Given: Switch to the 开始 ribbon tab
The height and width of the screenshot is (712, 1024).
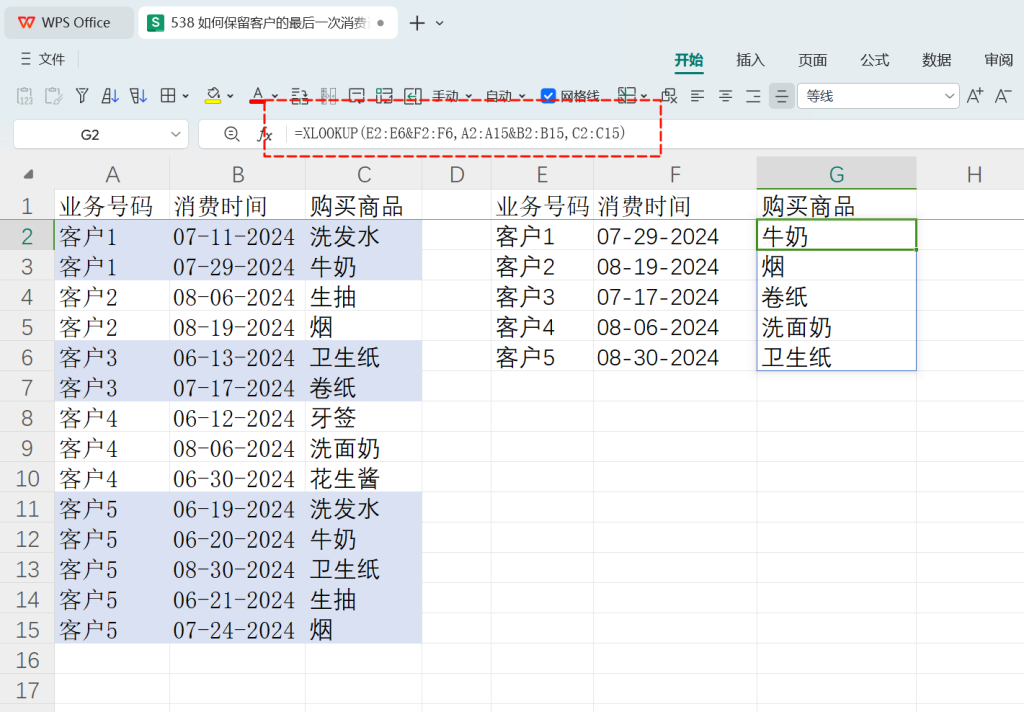Looking at the screenshot, I should [x=688, y=60].
